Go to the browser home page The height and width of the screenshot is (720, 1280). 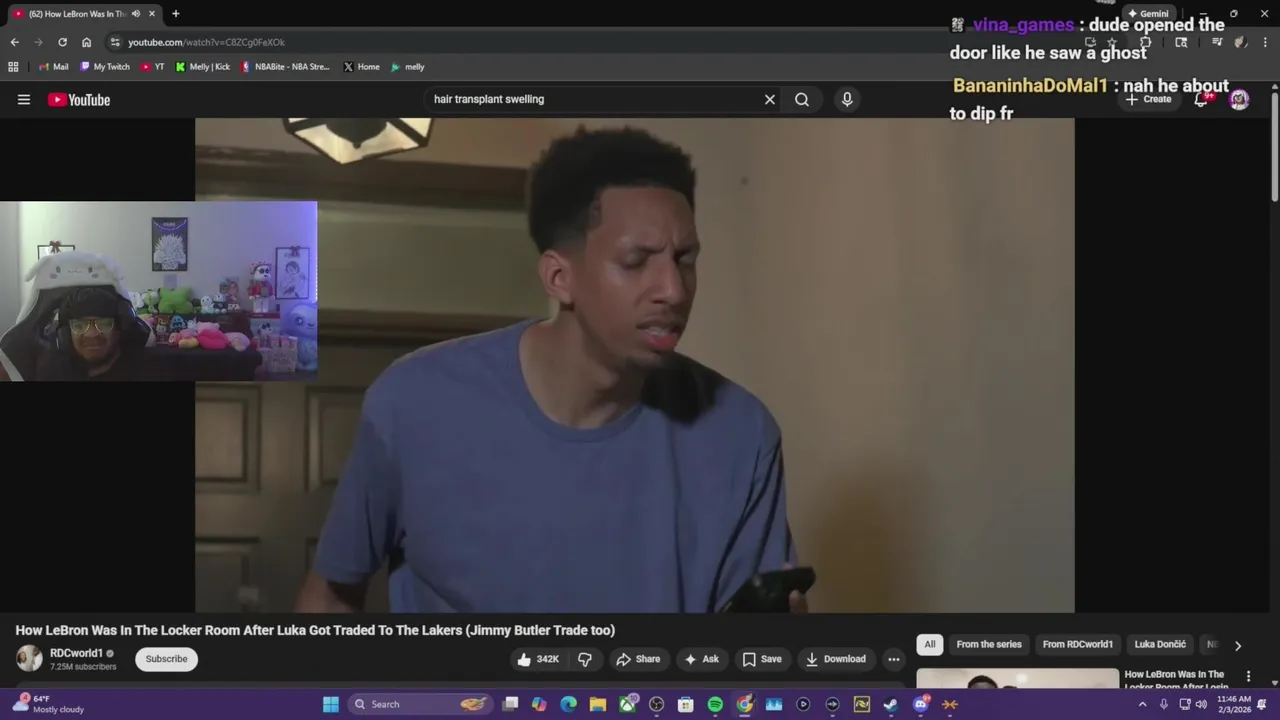tap(86, 42)
